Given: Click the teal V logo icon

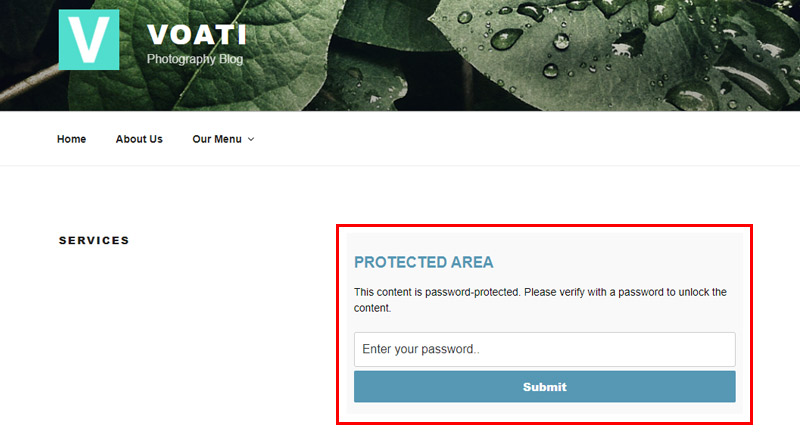Looking at the screenshot, I should click(89, 40).
